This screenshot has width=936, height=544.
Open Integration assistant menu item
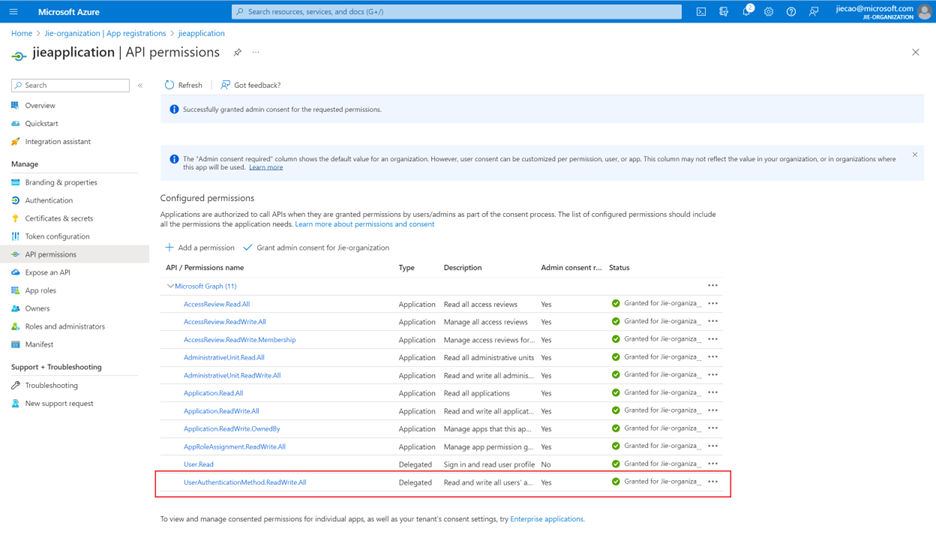point(57,142)
